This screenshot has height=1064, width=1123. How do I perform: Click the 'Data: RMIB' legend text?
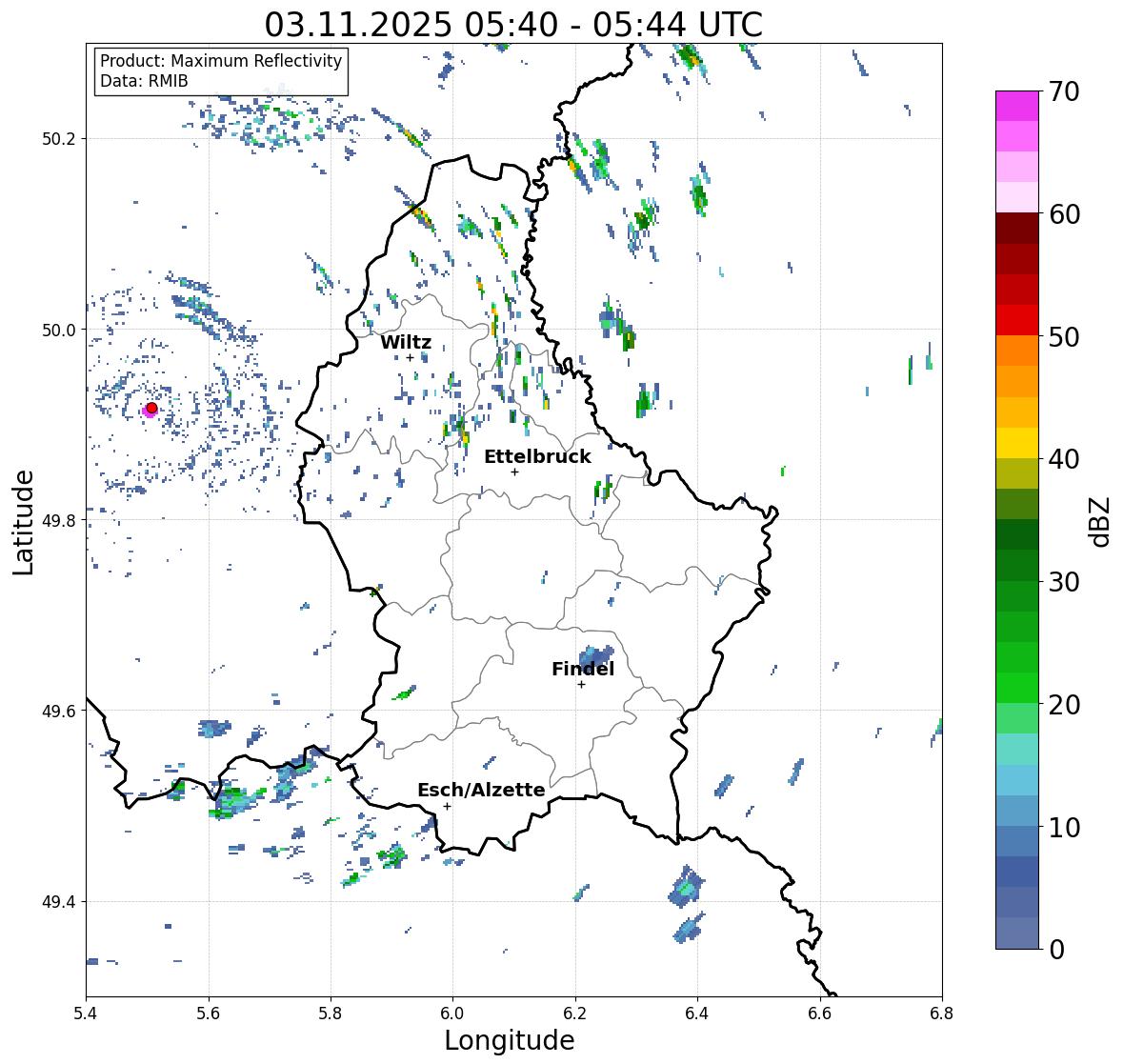[144, 81]
